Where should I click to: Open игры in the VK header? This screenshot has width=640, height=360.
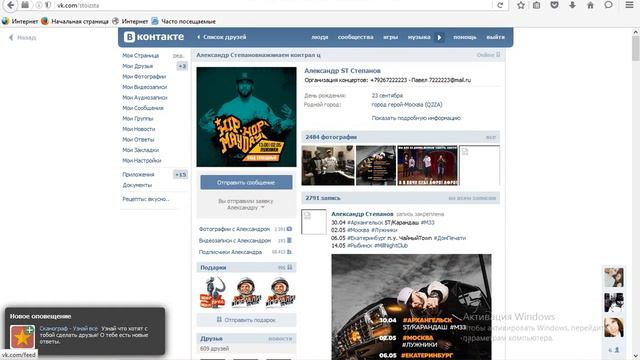(391, 37)
